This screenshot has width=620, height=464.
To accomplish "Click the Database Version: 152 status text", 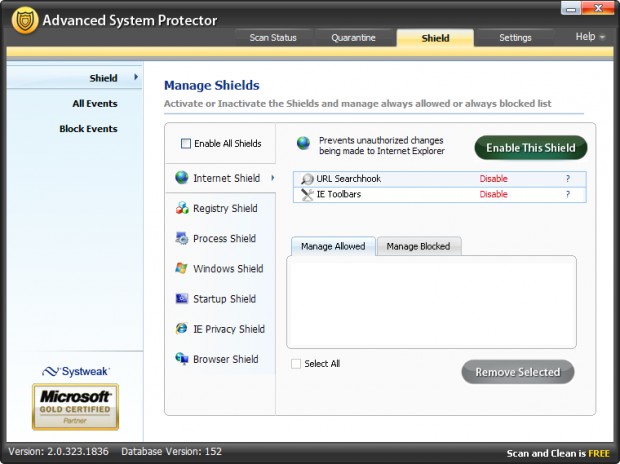I will [172, 451].
